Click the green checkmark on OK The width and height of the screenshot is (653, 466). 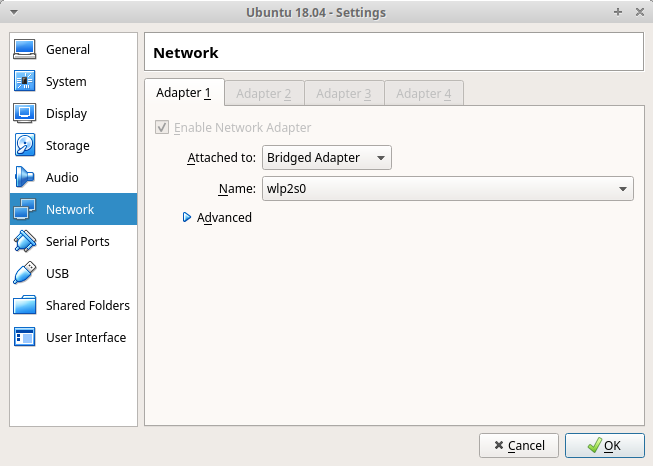(595, 445)
